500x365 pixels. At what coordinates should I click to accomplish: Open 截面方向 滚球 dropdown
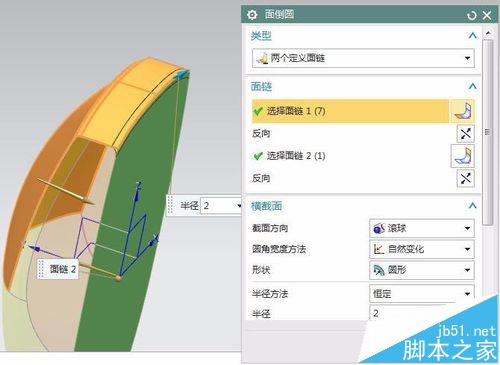422,228
